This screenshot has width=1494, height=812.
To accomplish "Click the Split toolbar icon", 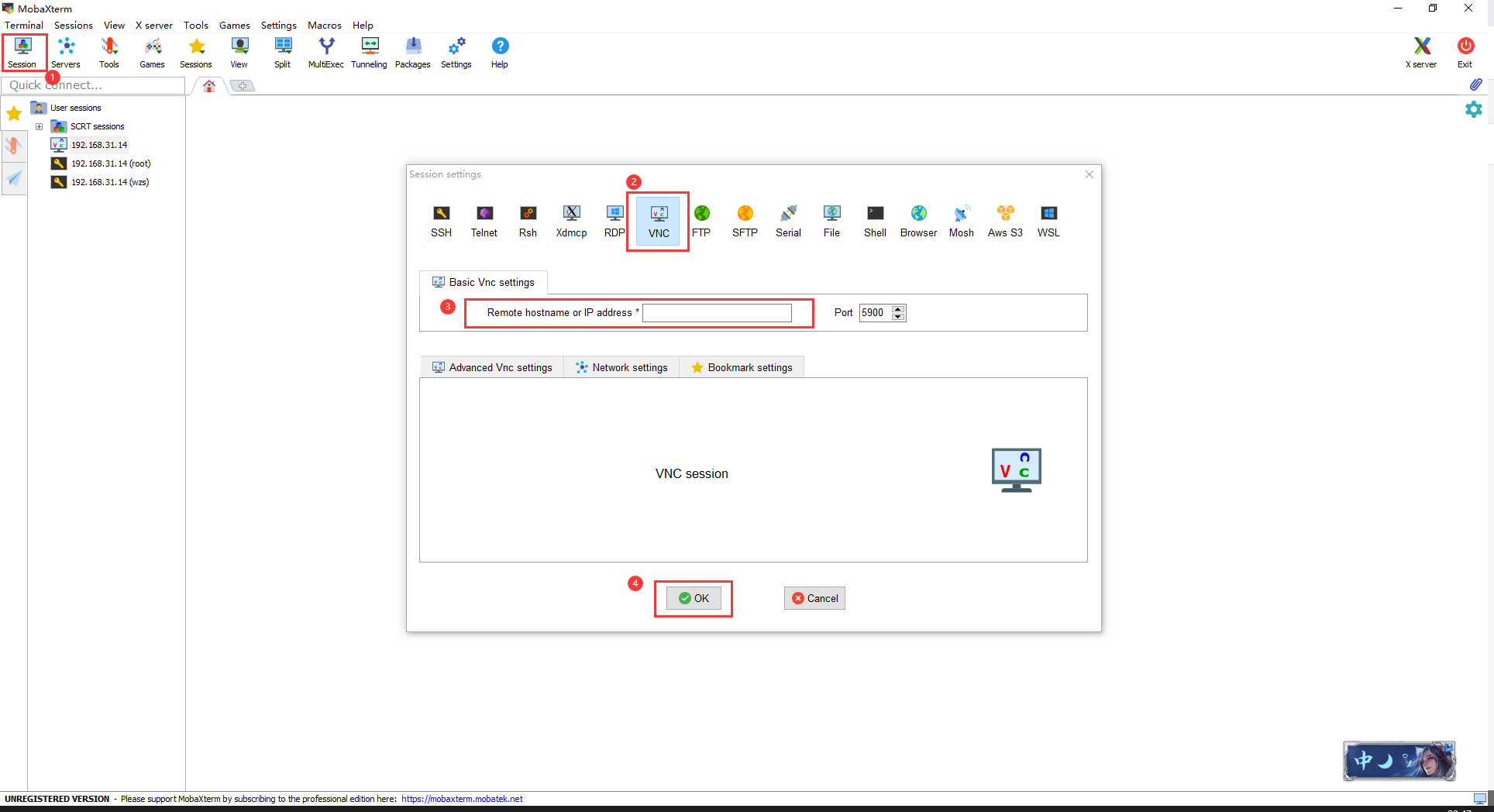I will tap(283, 53).
